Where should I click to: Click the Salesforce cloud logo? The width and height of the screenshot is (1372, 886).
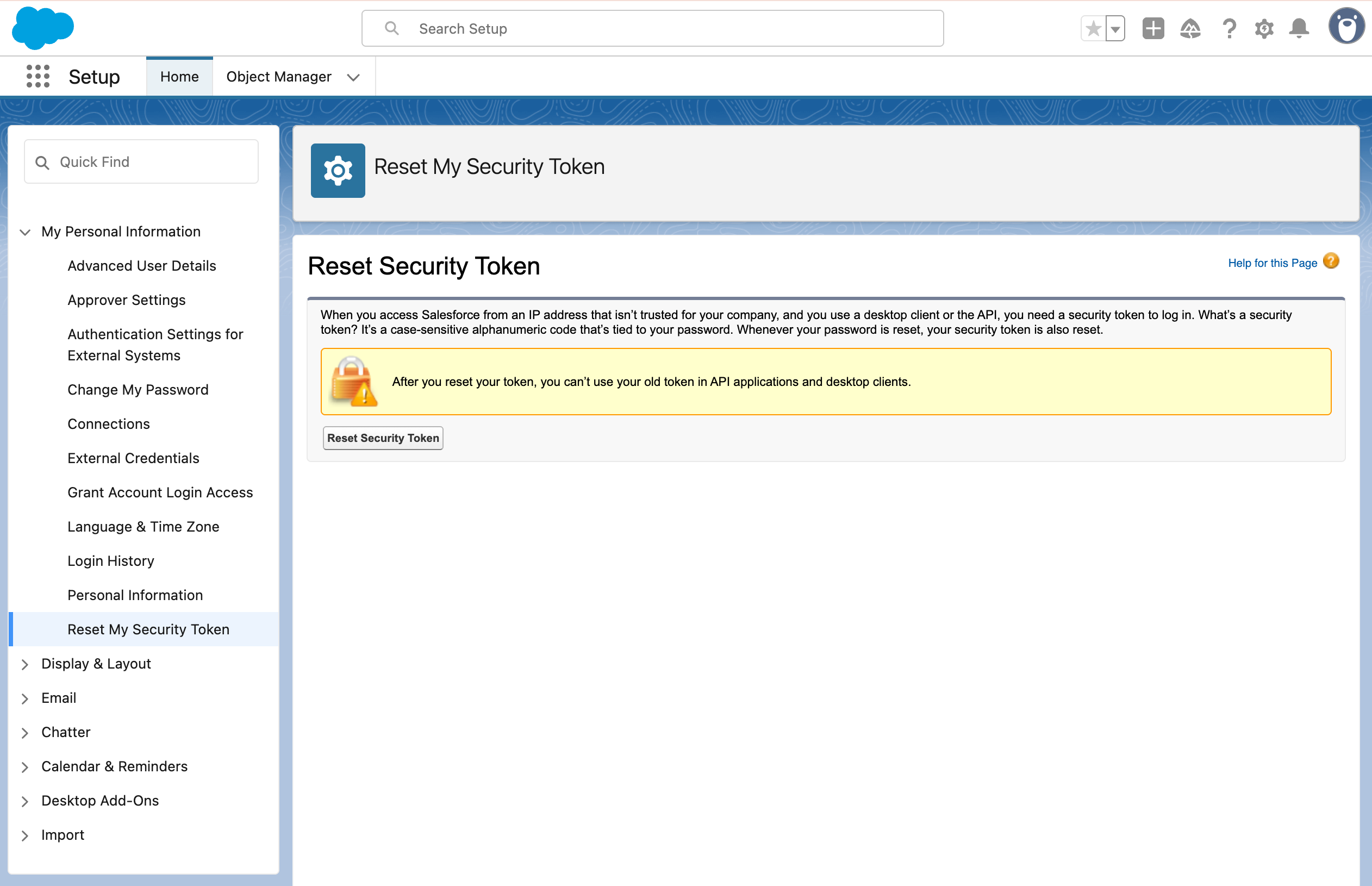(x=43, y=28)
